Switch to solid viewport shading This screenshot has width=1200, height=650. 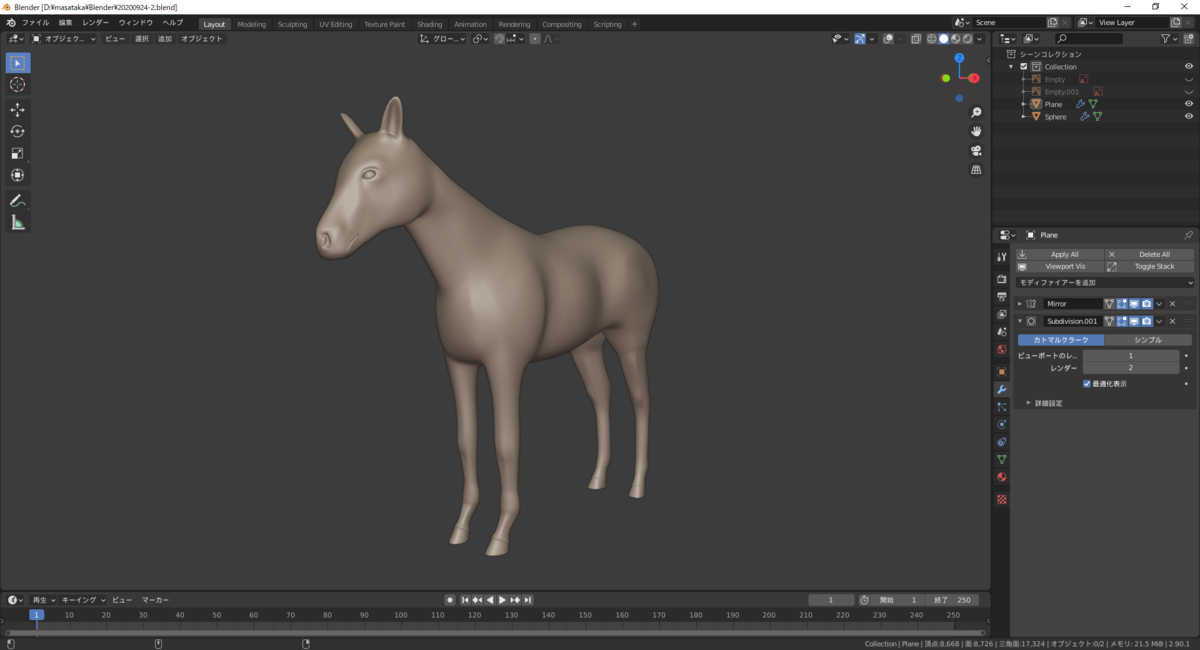coord(943,39)
